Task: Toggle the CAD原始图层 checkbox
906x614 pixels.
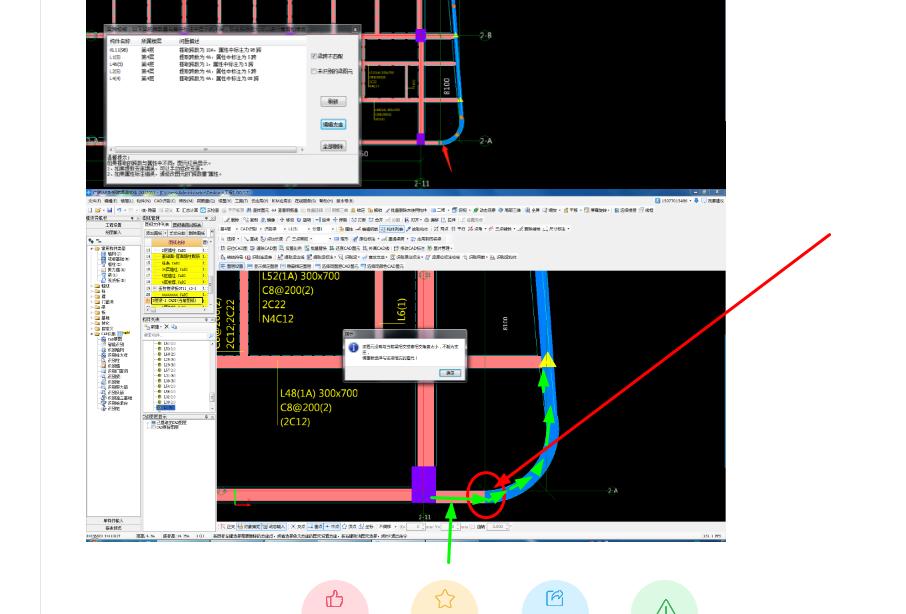Action: point(153,427)
